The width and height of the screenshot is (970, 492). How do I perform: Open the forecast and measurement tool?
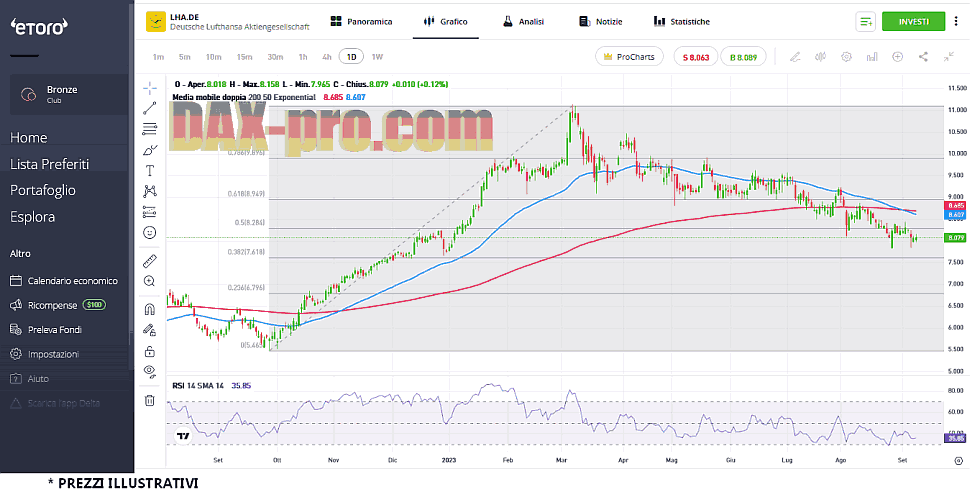pos(149,212)
